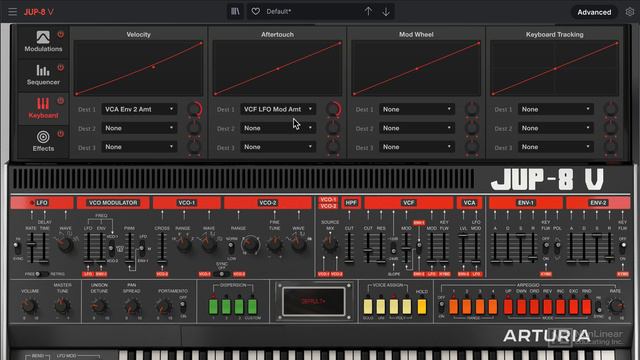
Task: Click the VCO-1 Wave knob
Action: (209, 244)
